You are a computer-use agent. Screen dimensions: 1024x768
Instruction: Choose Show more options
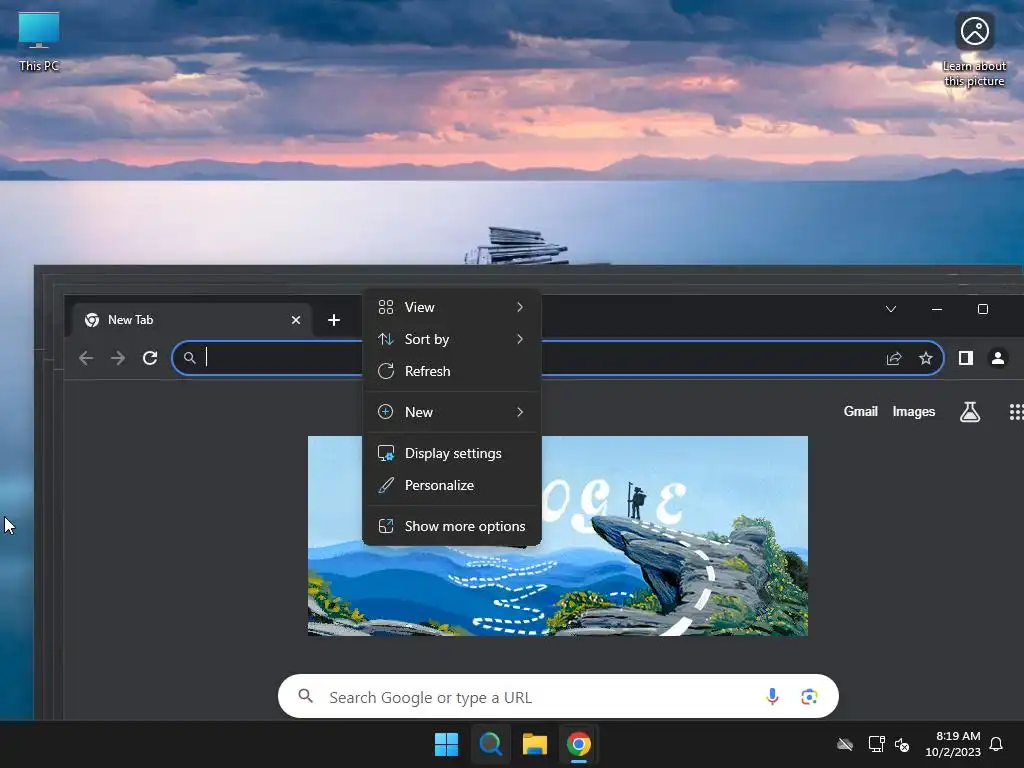point(452,526)
